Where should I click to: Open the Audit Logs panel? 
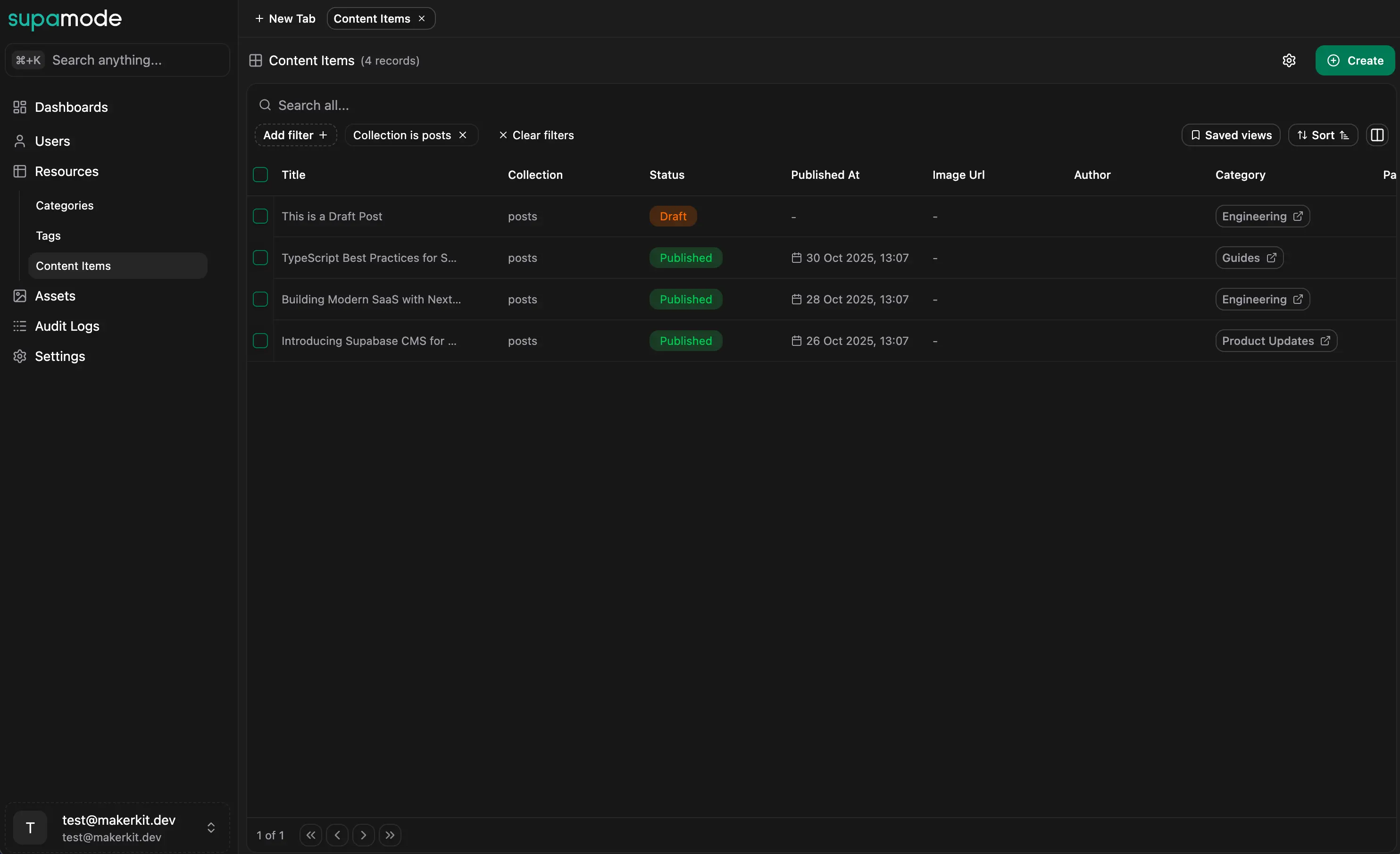[67, 326]
